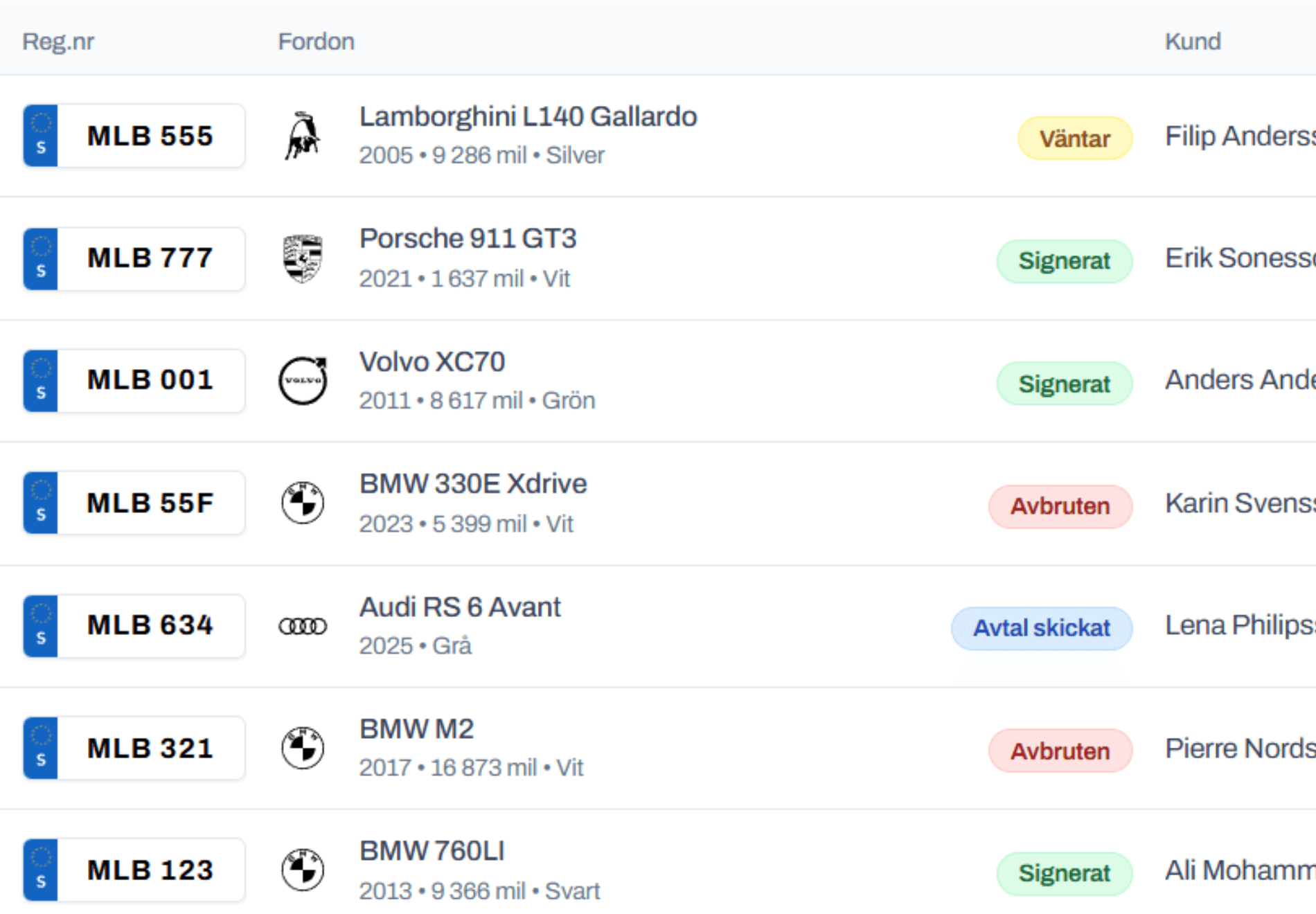Click the BMW logo beside 330E Xdrive
Viewport: 1316px width, 914px height.
tap(303, 503)
